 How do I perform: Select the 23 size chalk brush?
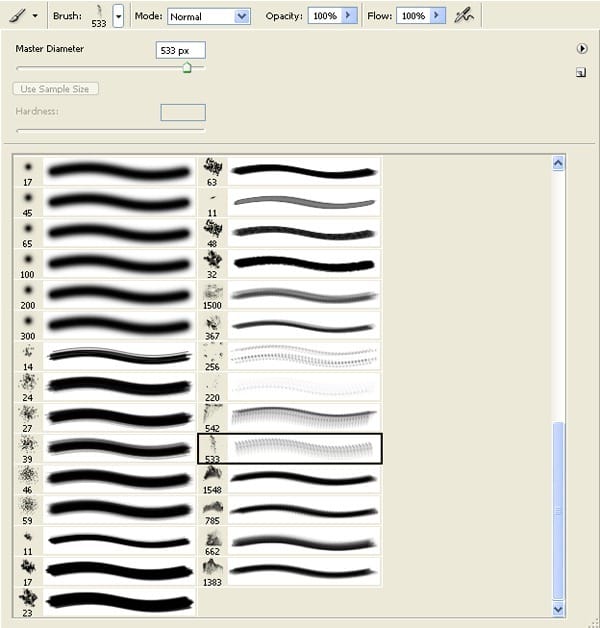pyautogui.click(x=105, y=602)
